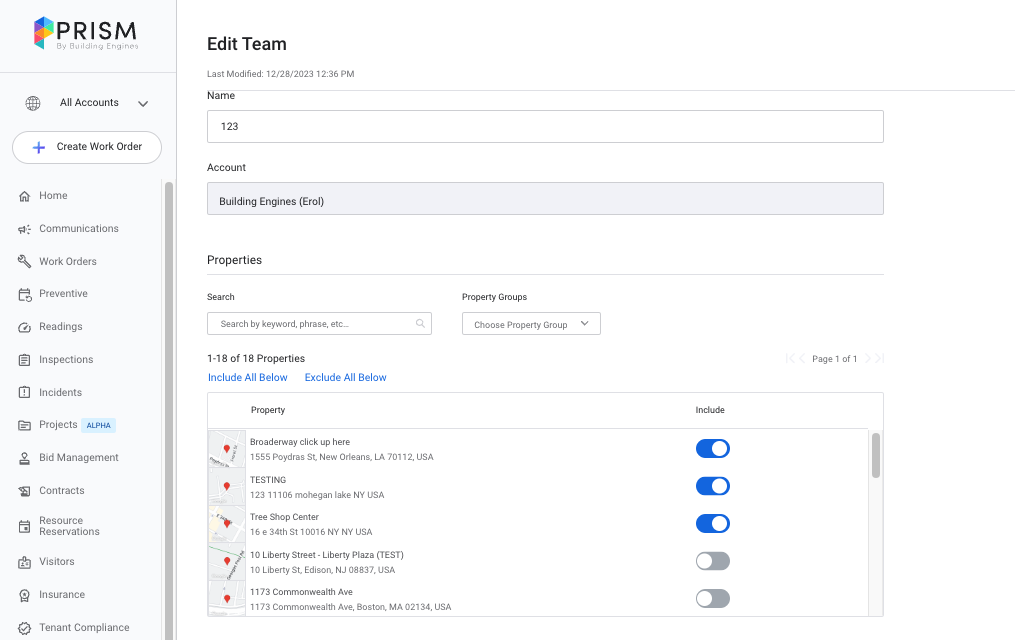The width and height of the screenshot is (1015, 640).
Task: Disable the Broaderway click up here toggle
Action: (712, 449)
